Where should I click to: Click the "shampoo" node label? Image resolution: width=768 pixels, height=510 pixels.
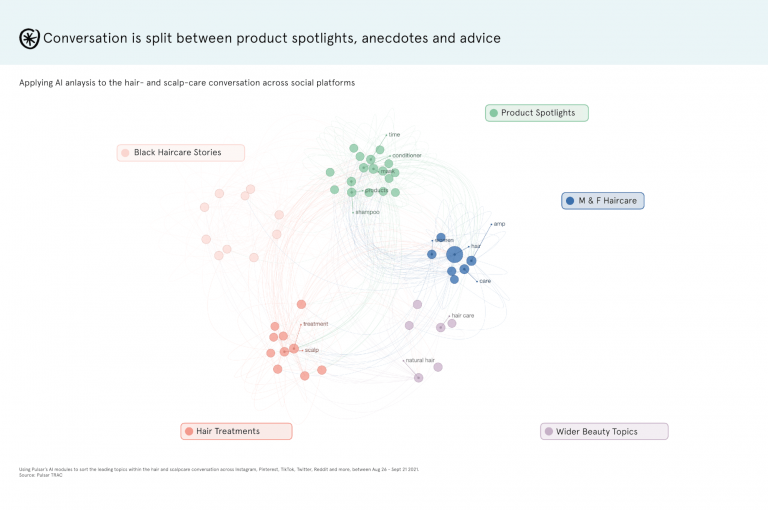click(x=367, y=212)
